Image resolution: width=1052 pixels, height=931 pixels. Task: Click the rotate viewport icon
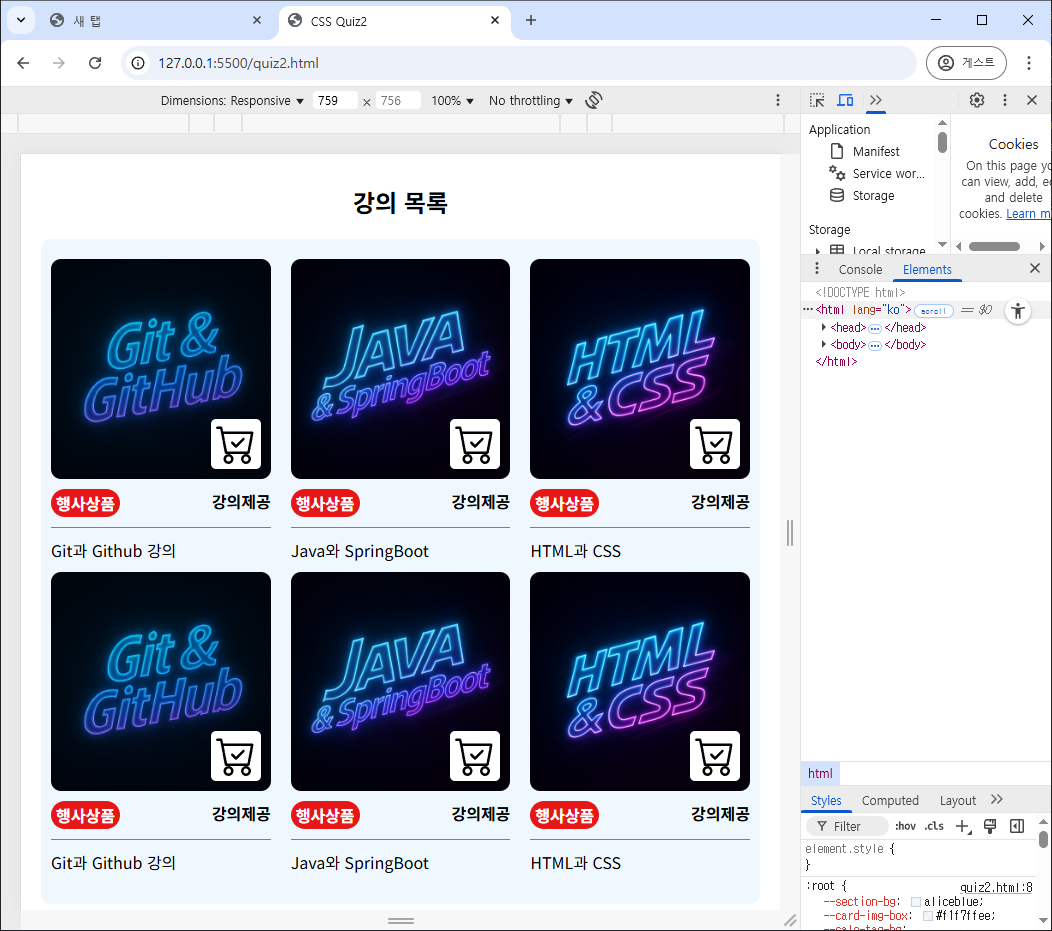click(x=594, y=101)
